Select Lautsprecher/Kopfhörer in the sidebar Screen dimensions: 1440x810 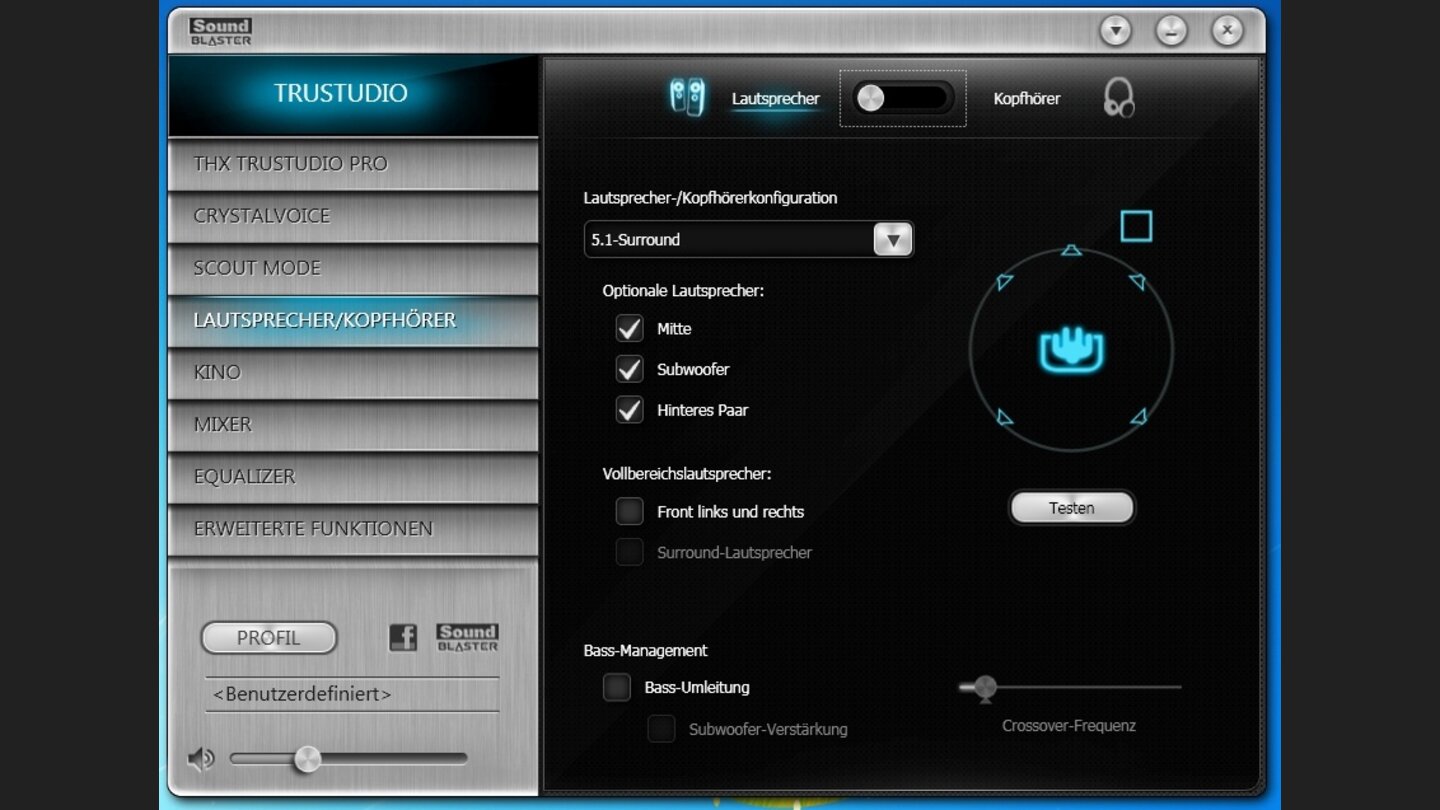(353, 320)
